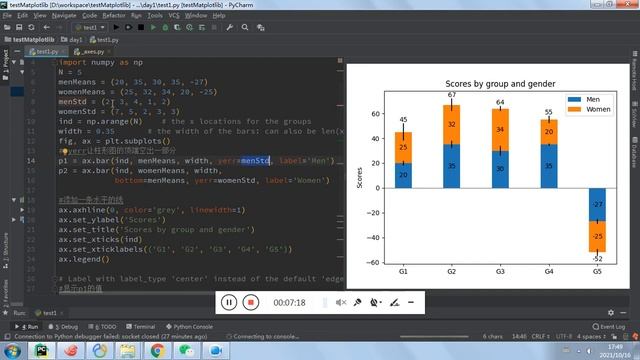Click the 4 spaces indent selector

tap(591, 336)
